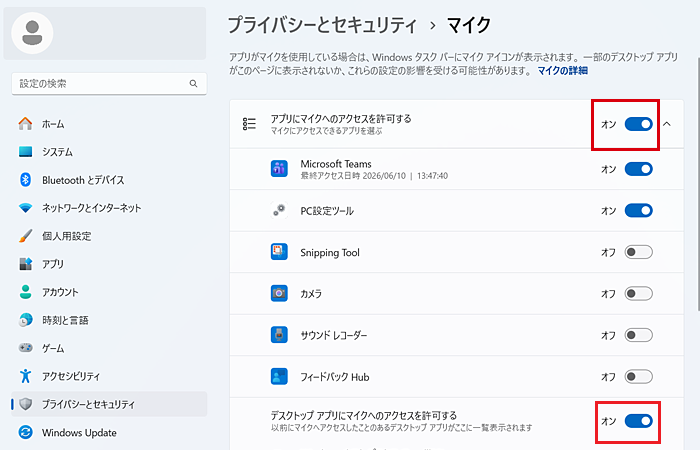Click the Accounts person icon
The image size is (700, 450).
coord(25,292)
